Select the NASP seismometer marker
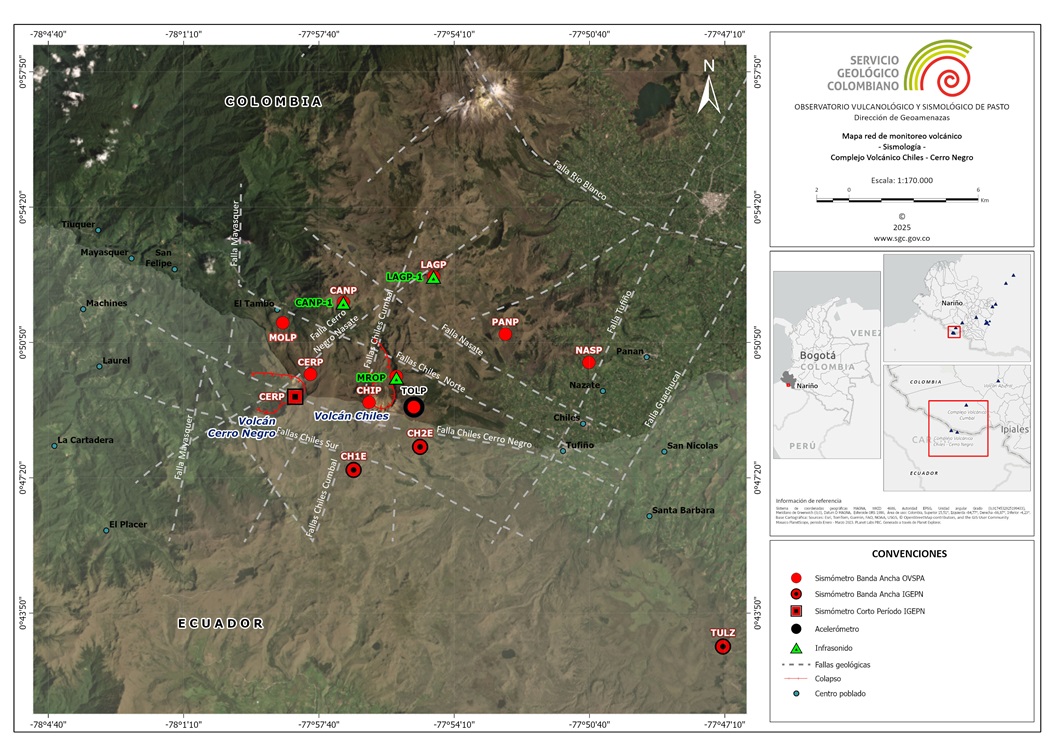 pos(588,360)
